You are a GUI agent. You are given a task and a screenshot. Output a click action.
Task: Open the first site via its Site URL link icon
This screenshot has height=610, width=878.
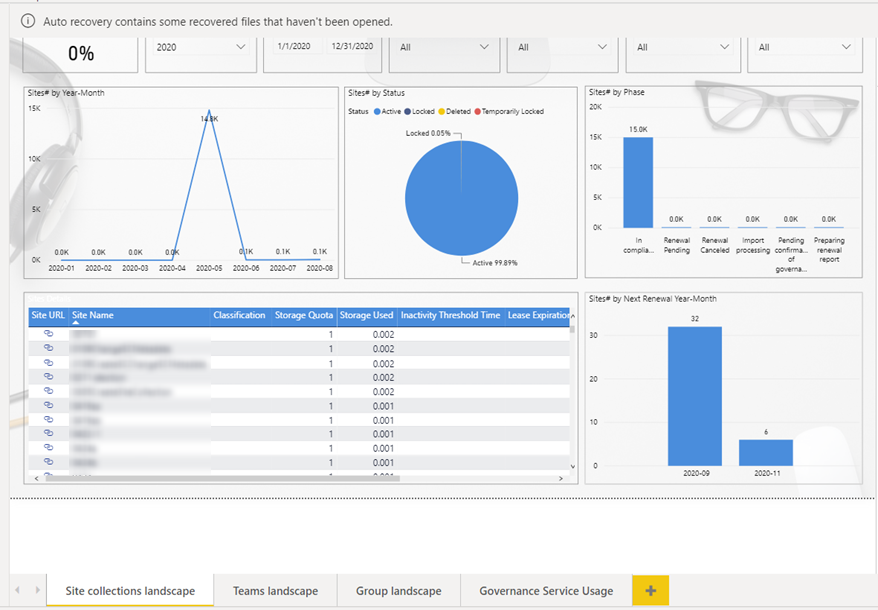point(49,333)
